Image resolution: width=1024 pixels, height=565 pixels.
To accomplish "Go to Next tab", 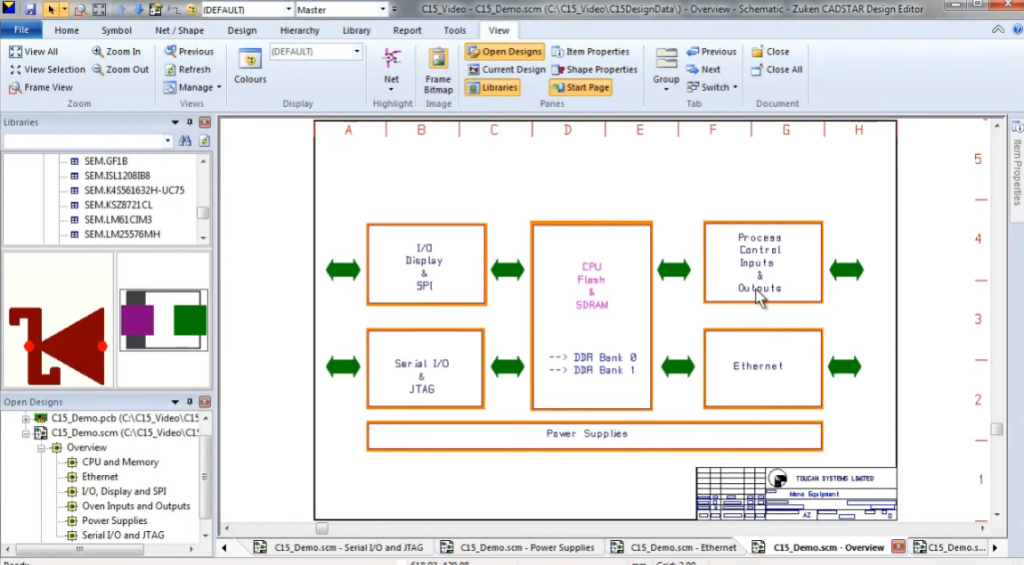I will click(703, 69).
